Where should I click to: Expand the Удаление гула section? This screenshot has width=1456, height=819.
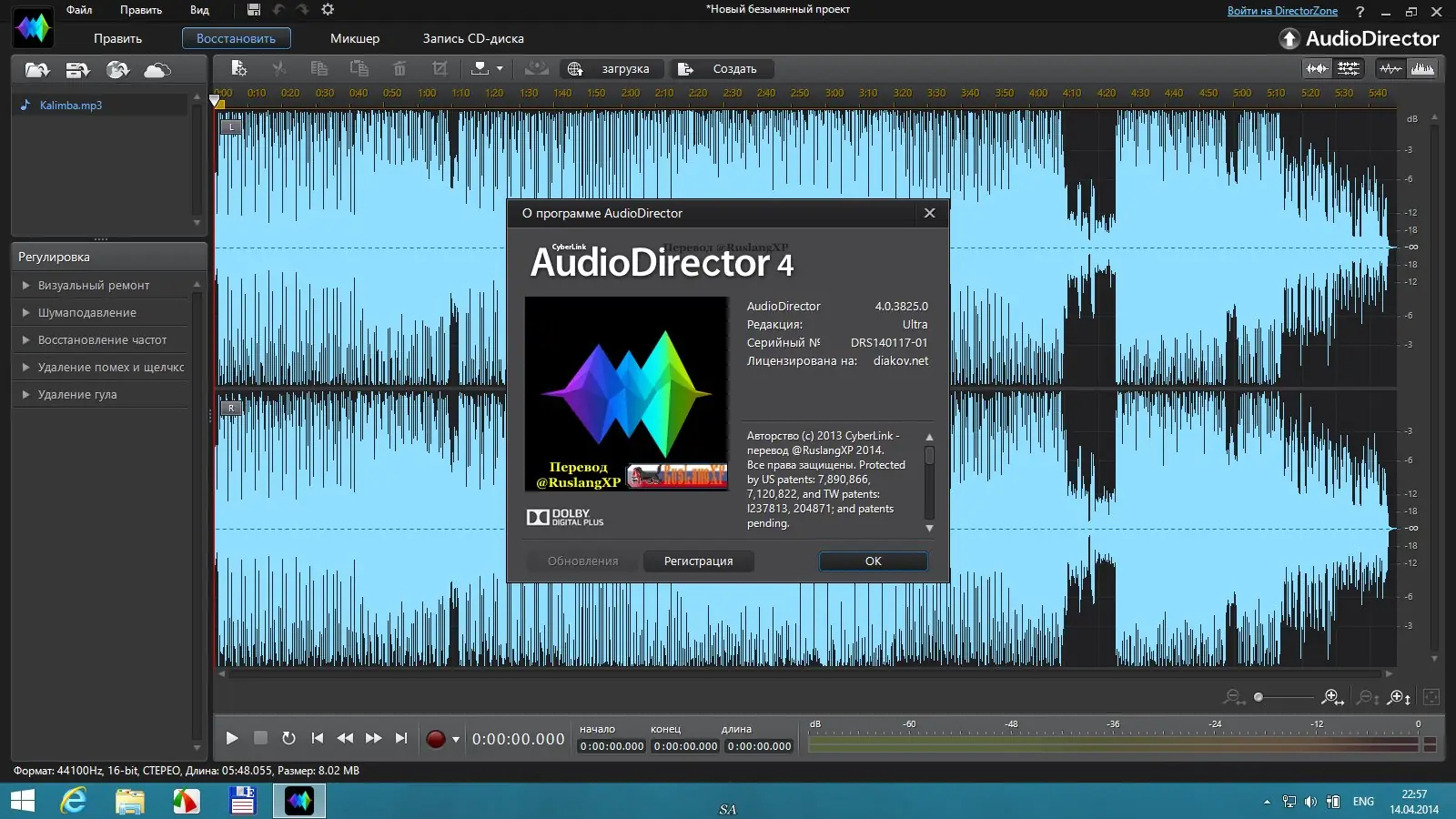[x=77, y=394]
